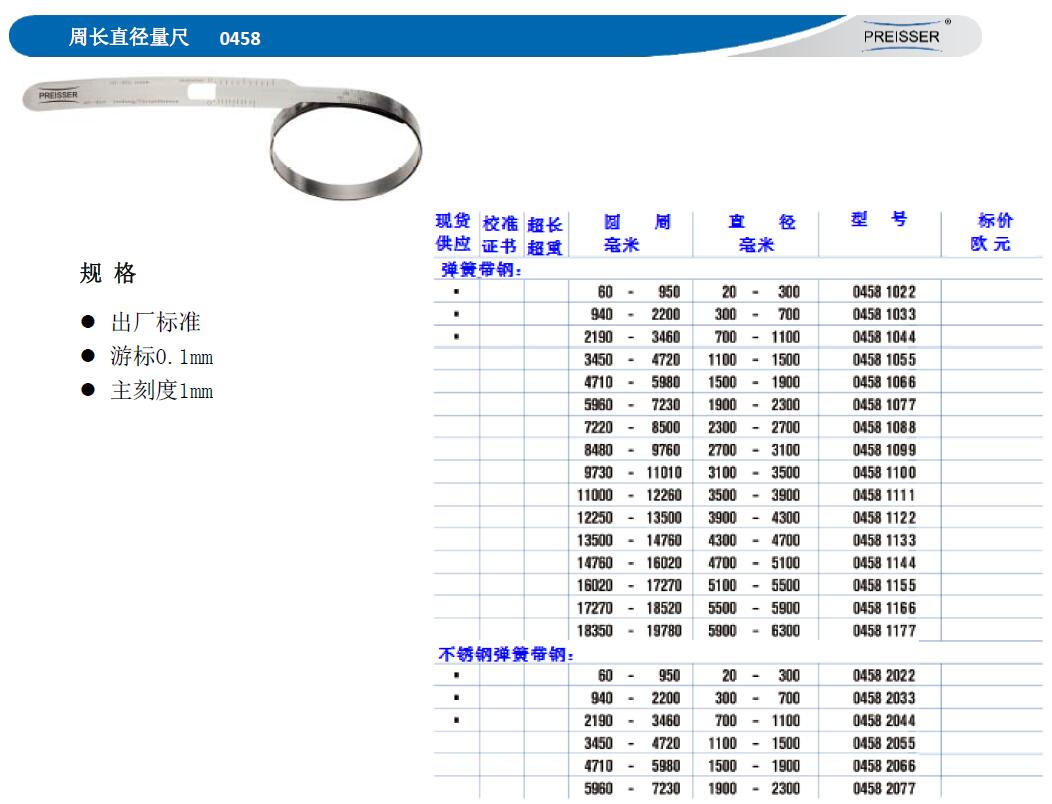Open model number 0458 1177
This screenshot has height=804, width=1052.
(883, 631)
